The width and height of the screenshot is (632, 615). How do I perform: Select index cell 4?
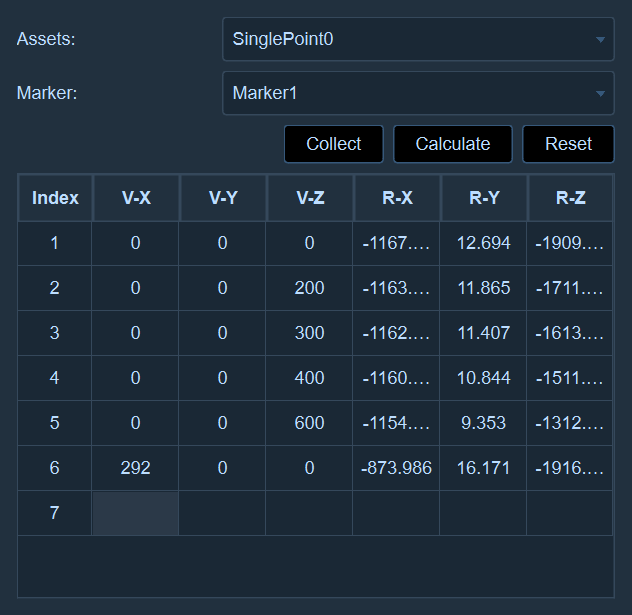[54, 378]
